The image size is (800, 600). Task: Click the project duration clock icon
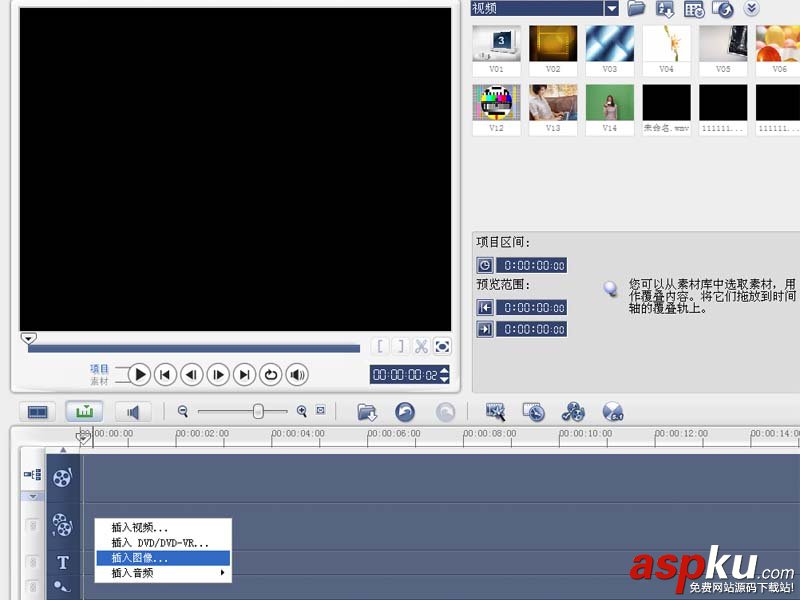485,265
